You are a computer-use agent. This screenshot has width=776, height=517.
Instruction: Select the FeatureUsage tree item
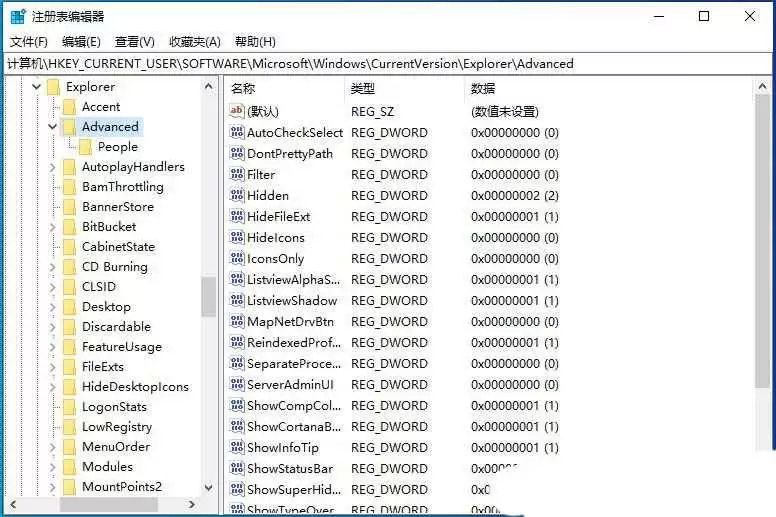click(x=122, y=347)
